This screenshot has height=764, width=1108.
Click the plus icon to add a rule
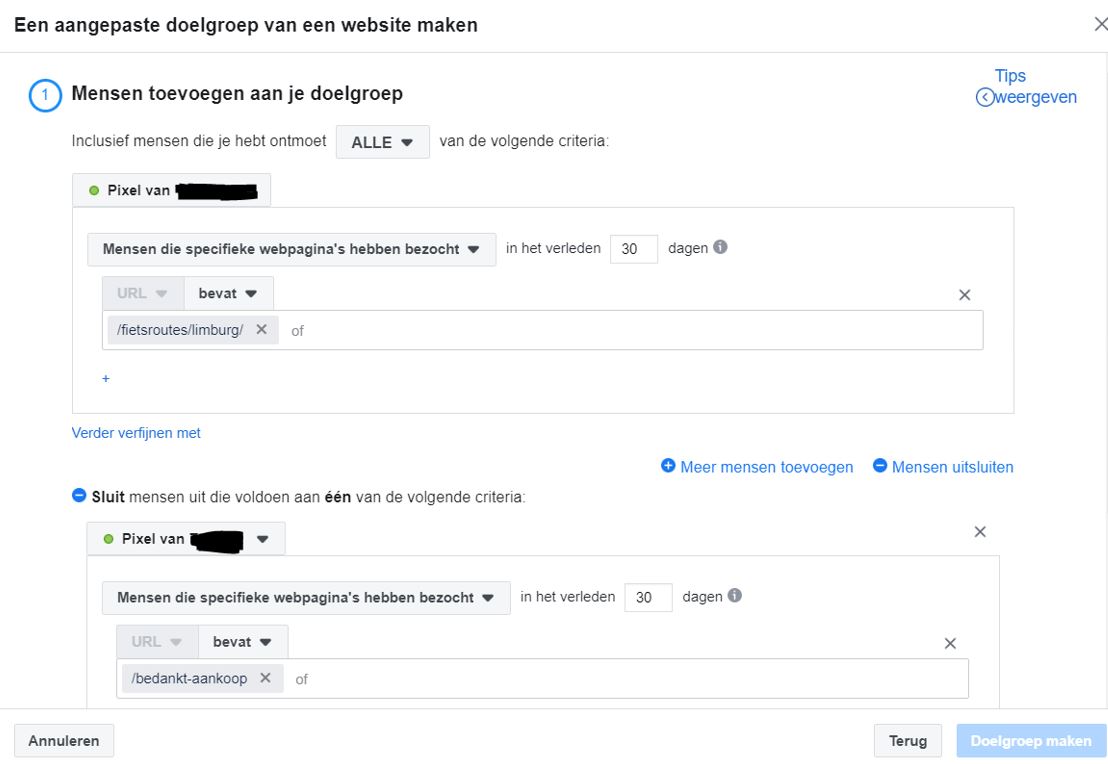(106, 379)
